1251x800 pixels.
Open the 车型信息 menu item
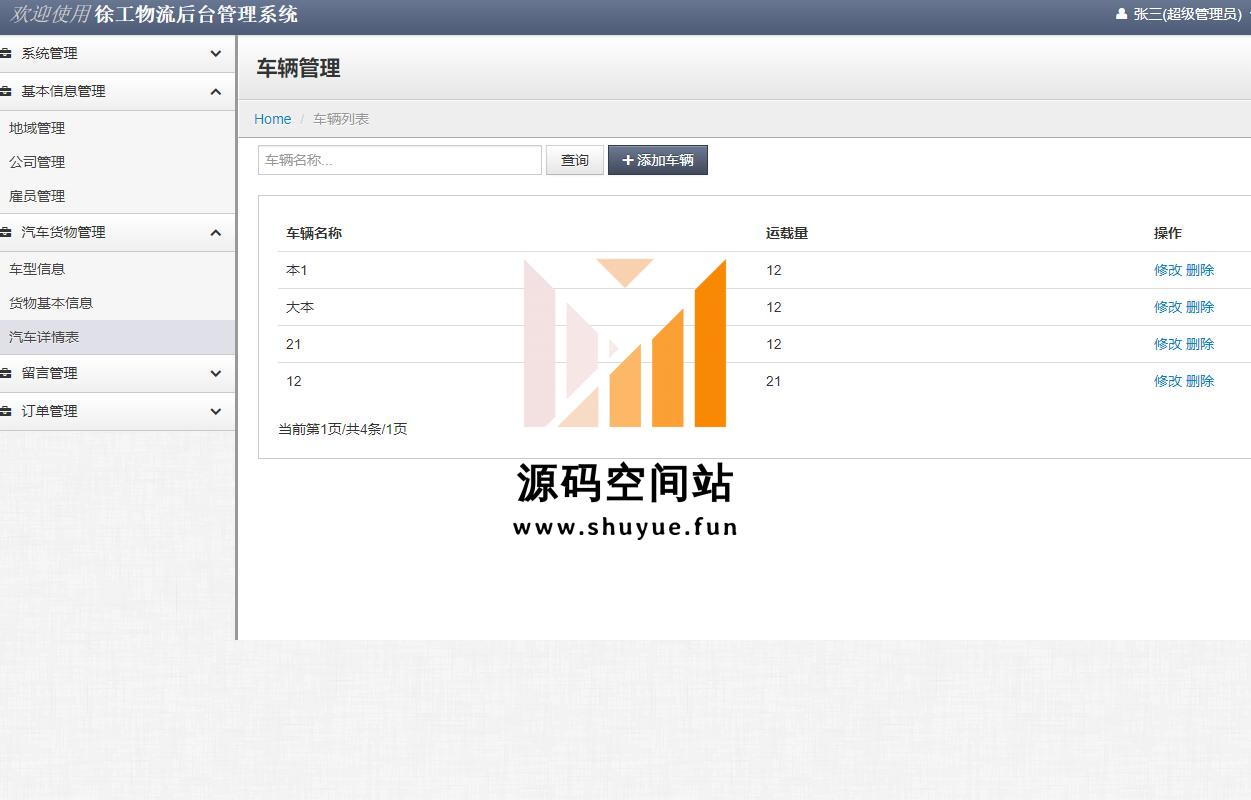37,269
